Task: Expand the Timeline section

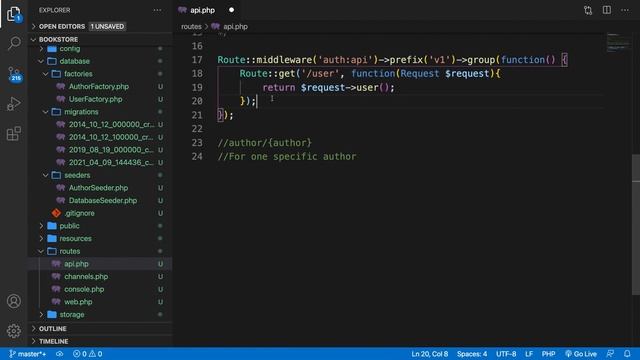Action: pos(100,341)
